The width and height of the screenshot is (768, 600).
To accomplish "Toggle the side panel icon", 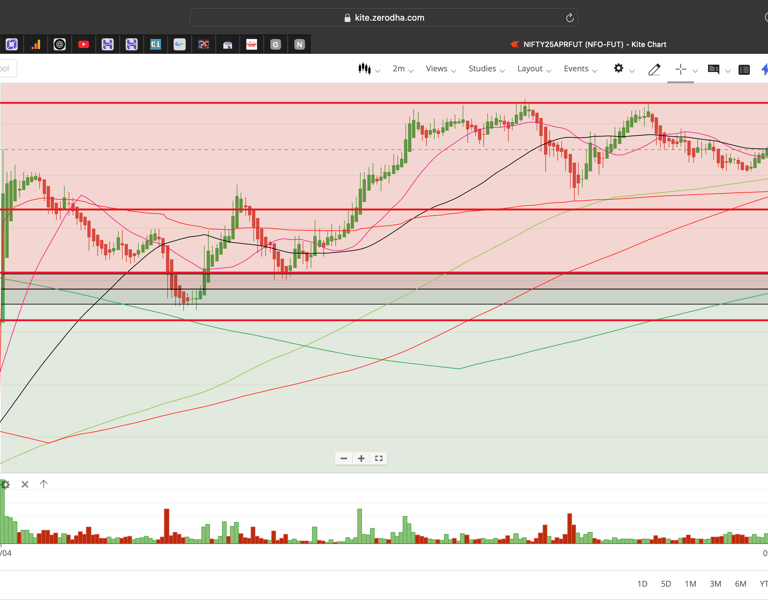I will tap(744, 70).
